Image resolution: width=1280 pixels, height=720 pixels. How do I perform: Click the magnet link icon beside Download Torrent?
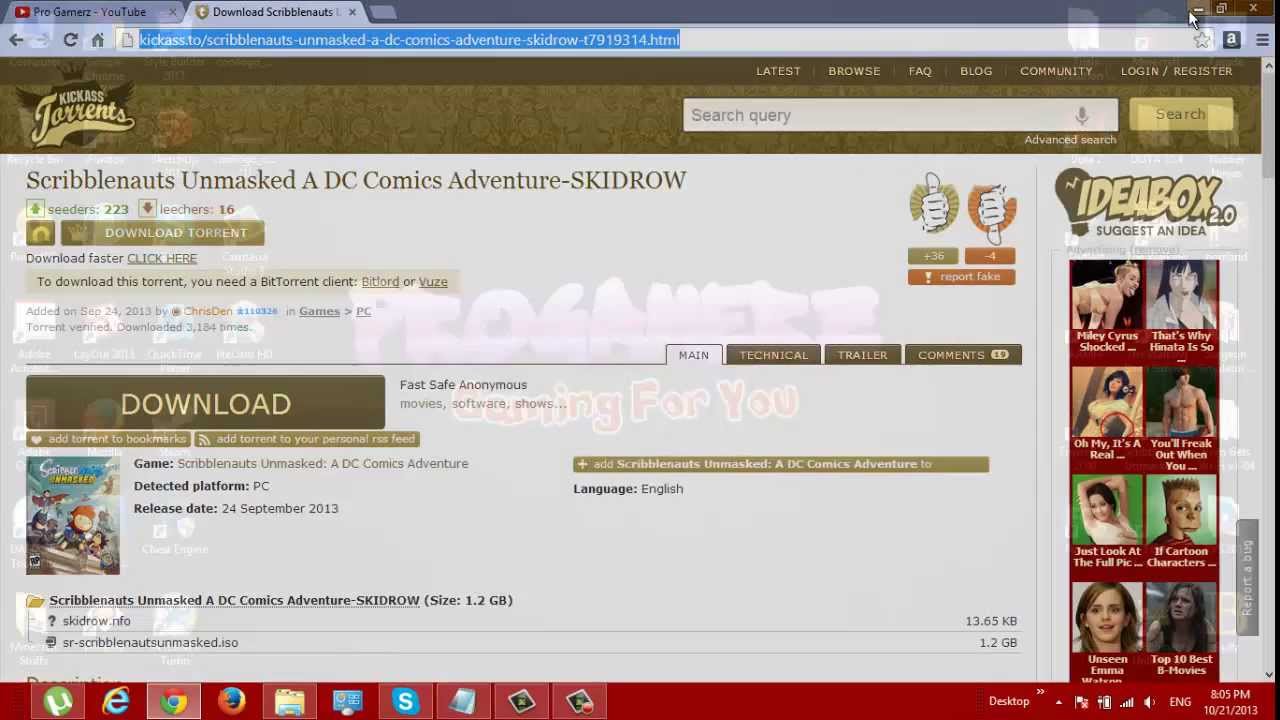click(x=41, y=233)
